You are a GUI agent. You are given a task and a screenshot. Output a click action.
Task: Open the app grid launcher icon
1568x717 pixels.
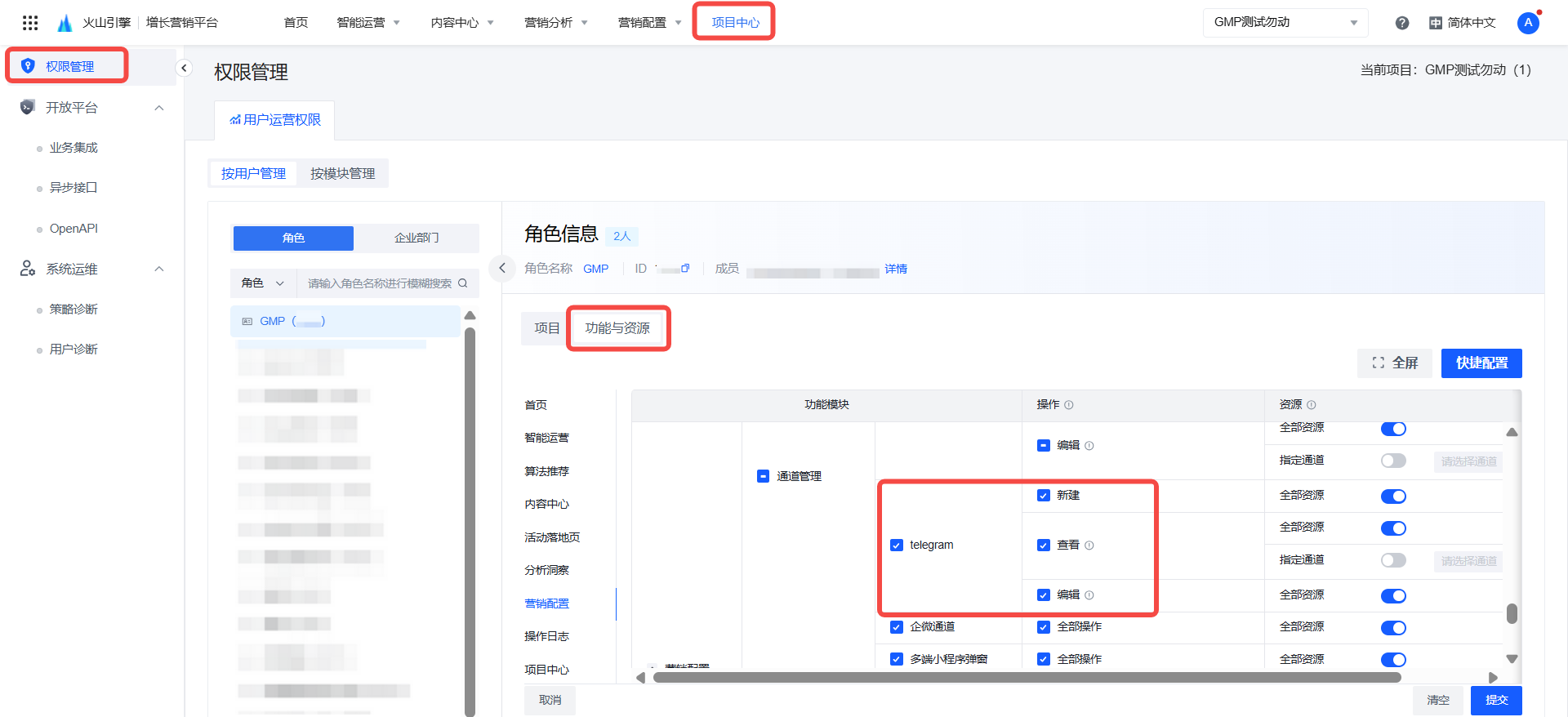coord(30,23)
